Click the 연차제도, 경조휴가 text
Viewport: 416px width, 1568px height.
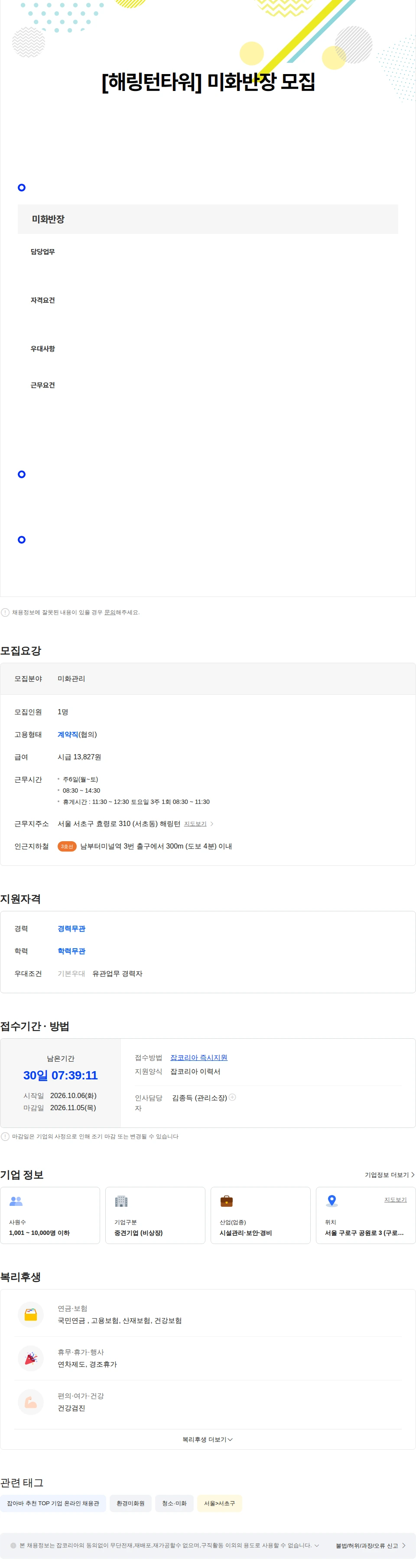click(x=87, y=1364)
